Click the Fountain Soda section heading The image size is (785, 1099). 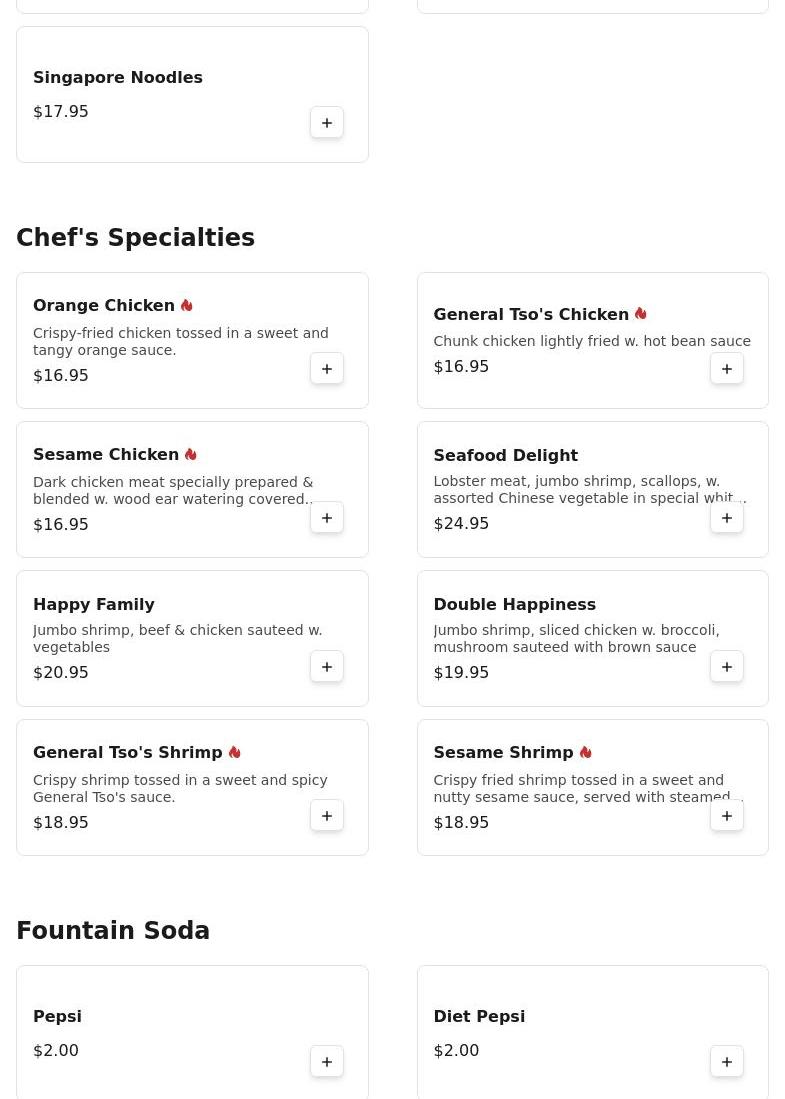click(113, 931)
